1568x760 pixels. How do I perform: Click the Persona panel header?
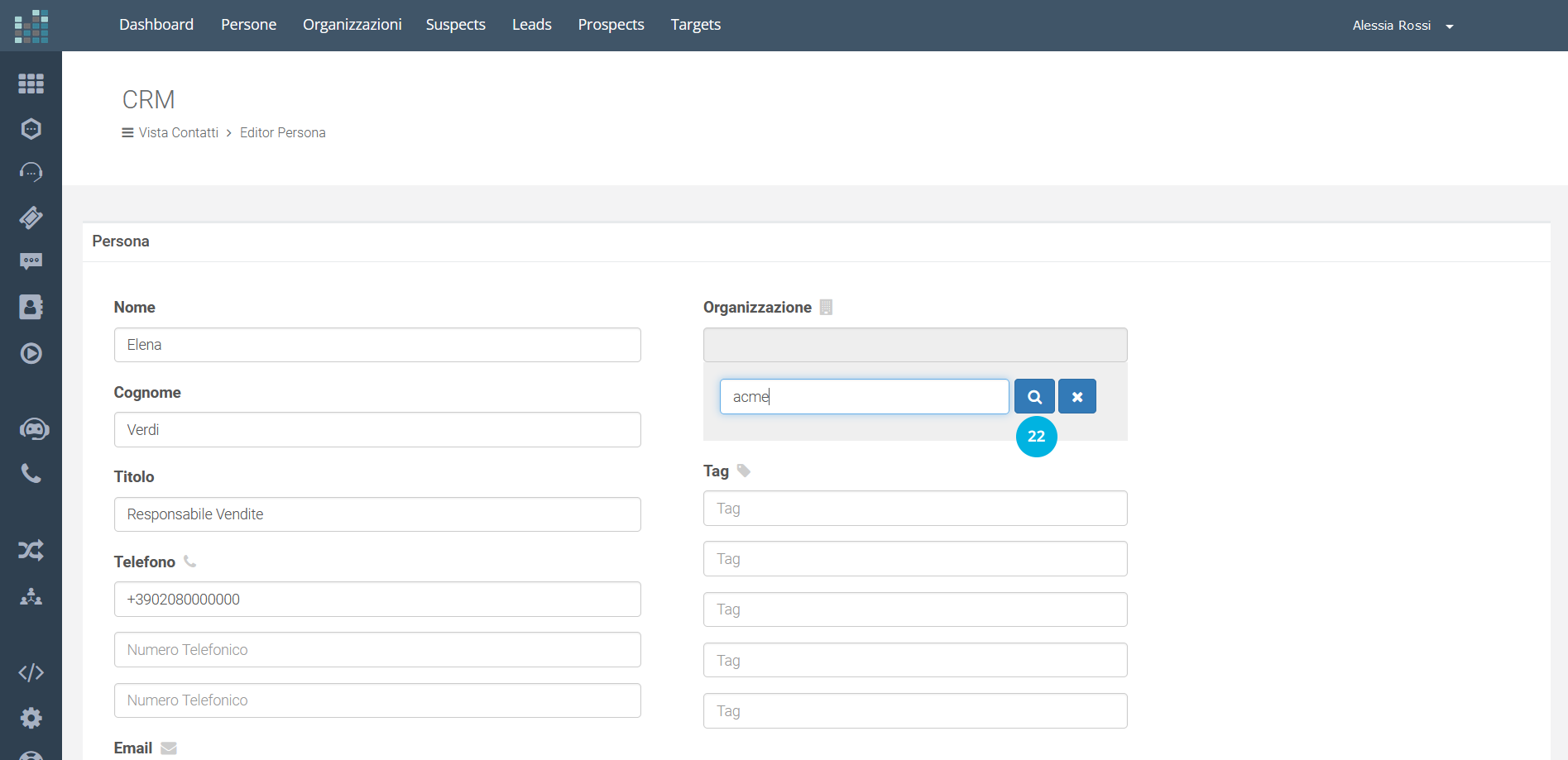(x=121, y=241)
